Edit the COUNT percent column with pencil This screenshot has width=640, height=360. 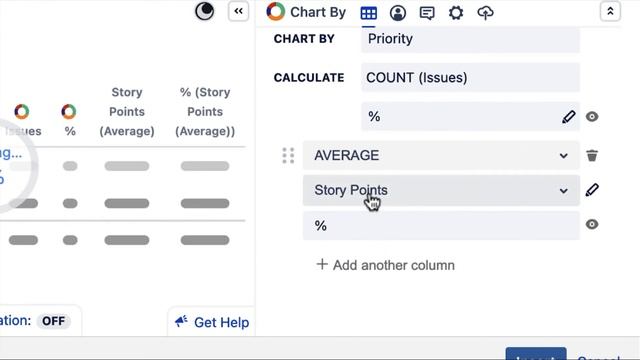pos(569,117)
